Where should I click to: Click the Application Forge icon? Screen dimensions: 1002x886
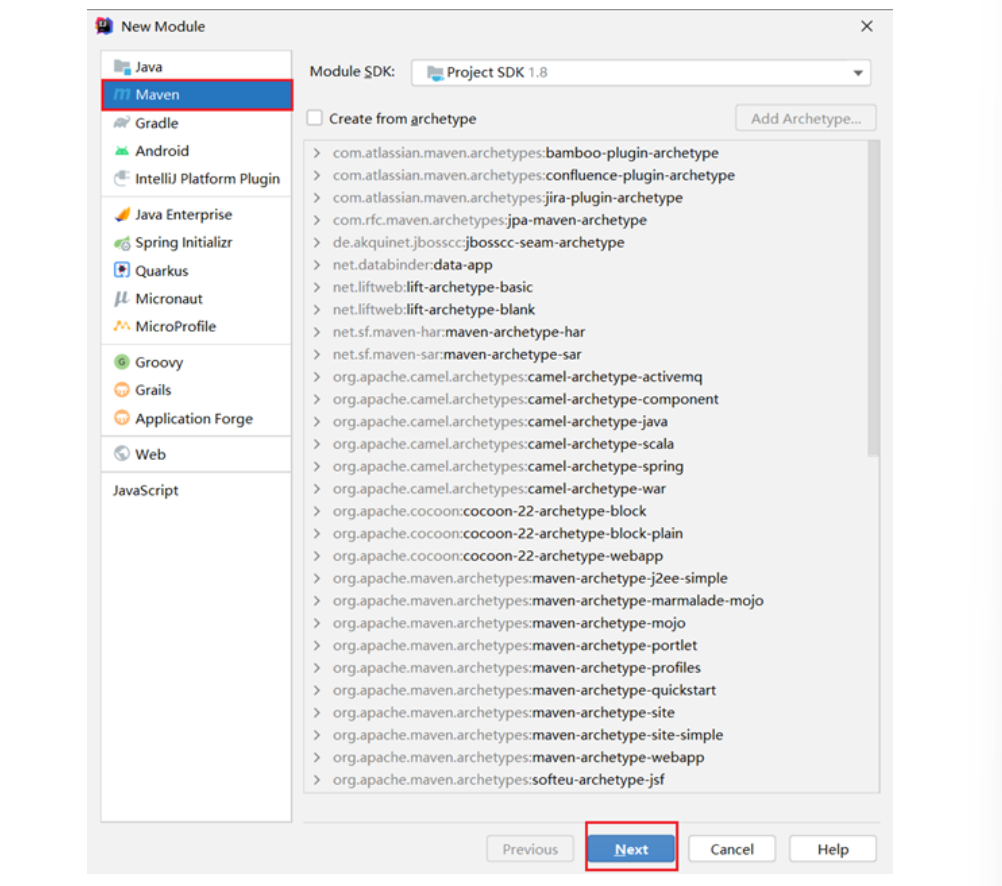121,418
